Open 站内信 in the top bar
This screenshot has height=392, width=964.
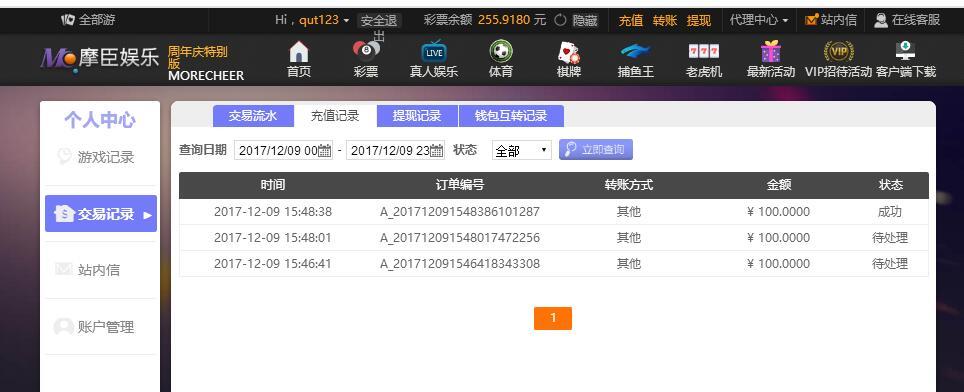click(x=831, y=20)
